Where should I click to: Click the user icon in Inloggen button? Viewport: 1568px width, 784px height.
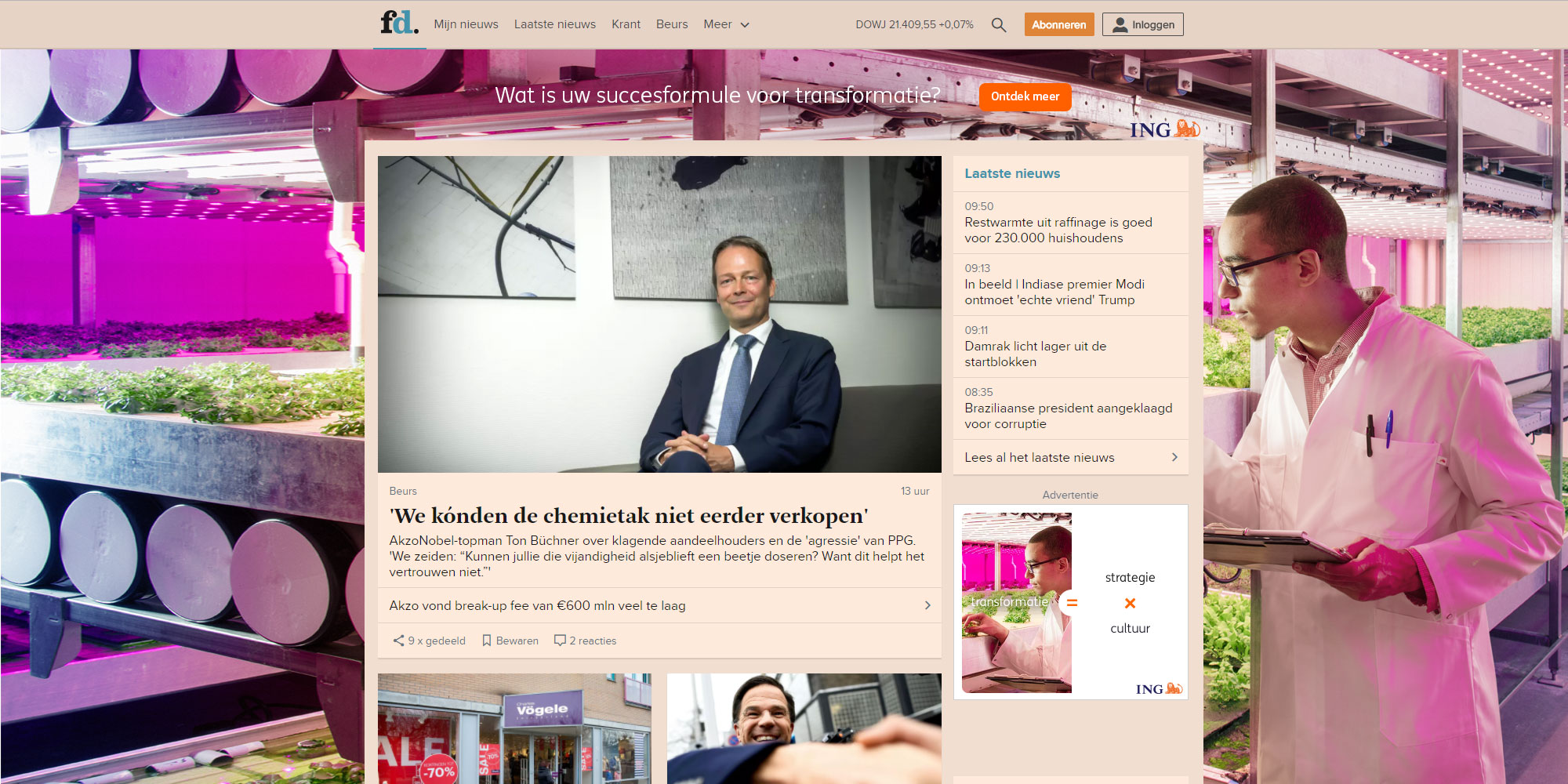[x=1120, y=25]
